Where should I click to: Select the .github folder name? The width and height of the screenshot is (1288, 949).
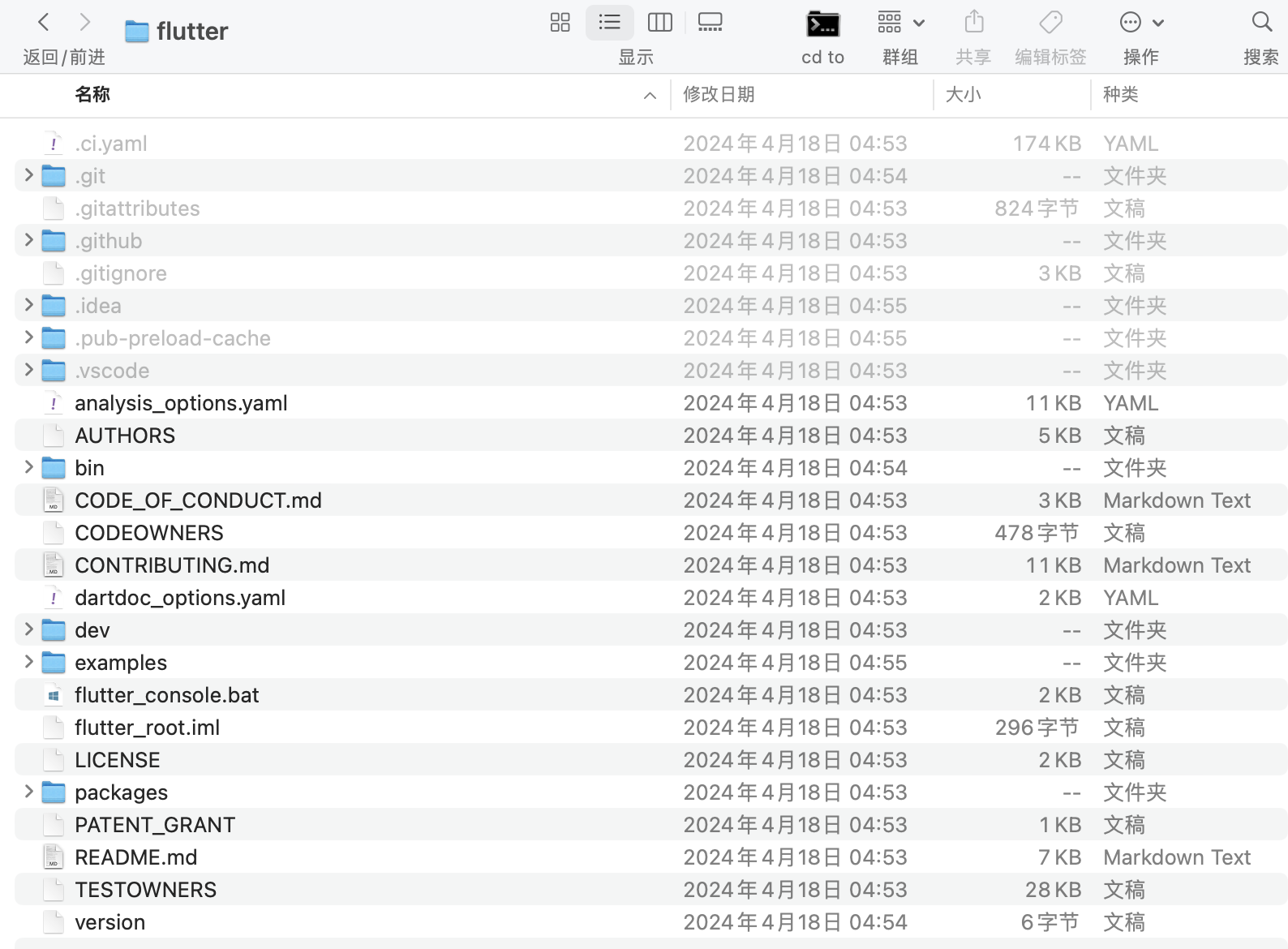(109, 241)
